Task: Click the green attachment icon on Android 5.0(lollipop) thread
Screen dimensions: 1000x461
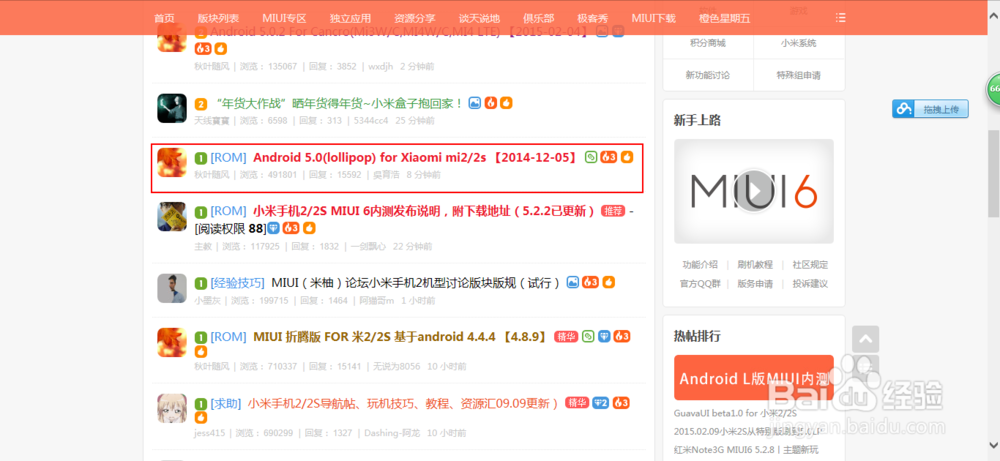Action: (591, 157)
